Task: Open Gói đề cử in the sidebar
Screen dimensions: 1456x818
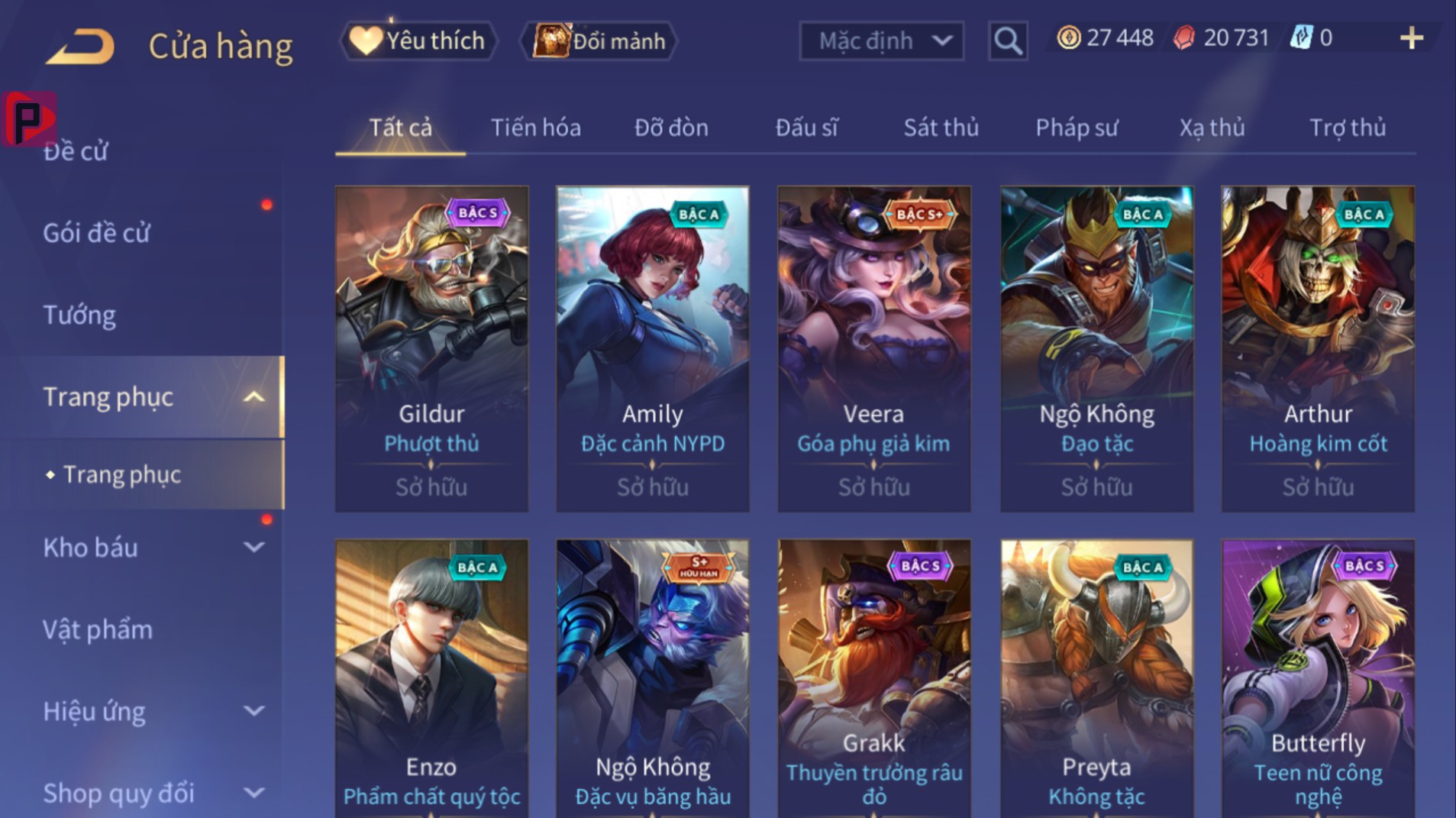Action: tap(96, 233)
